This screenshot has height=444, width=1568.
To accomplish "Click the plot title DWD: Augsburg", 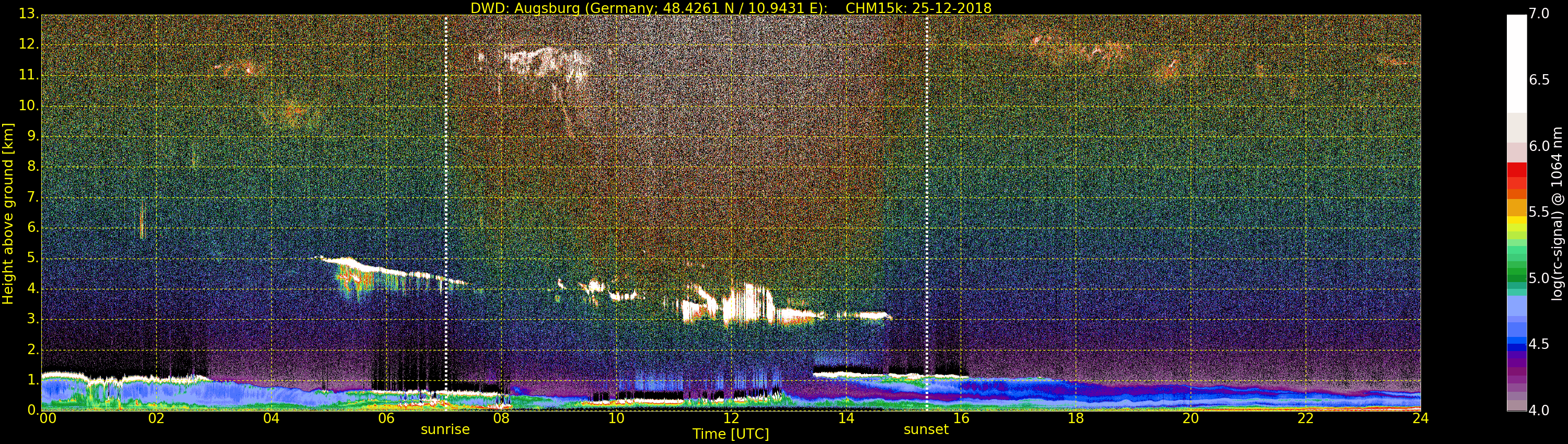I will (x=731, y=8).
